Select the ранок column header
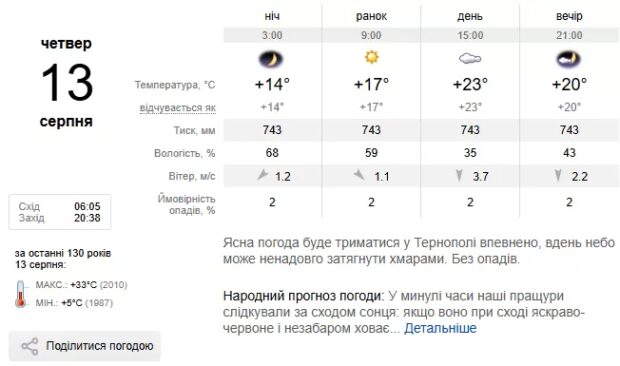 tap(371, 16)
